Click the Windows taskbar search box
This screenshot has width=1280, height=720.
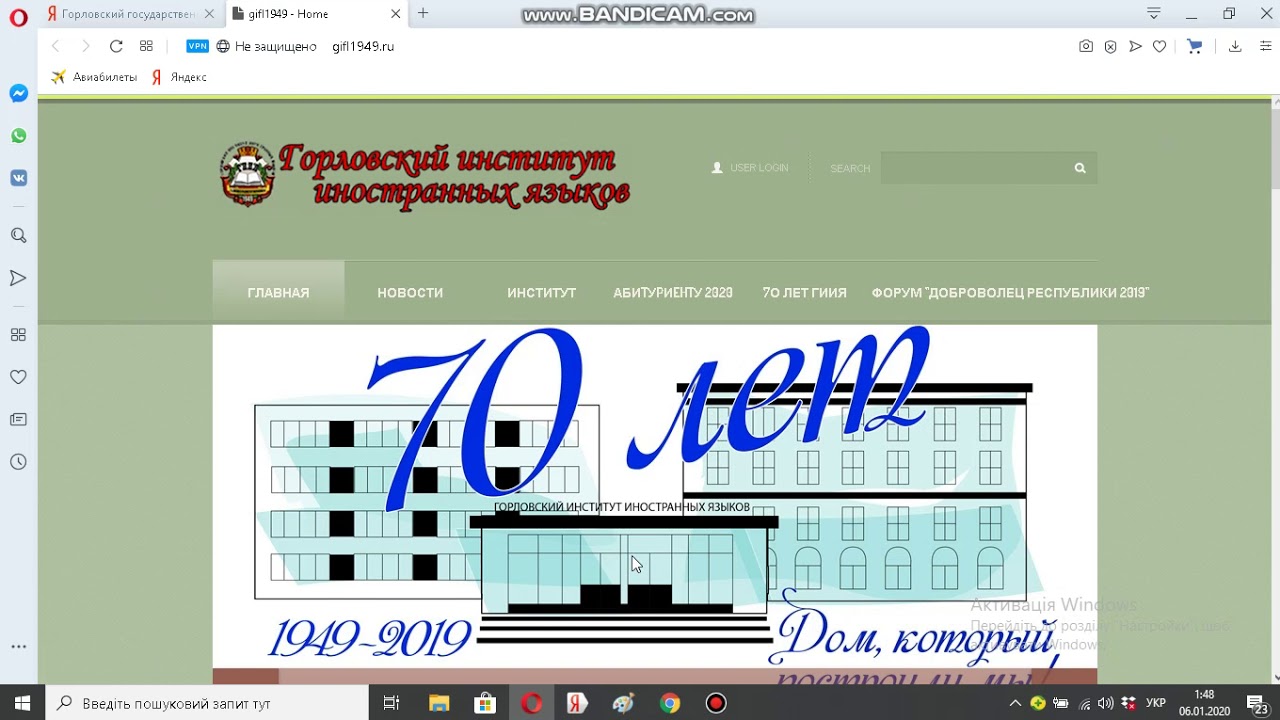coord(208,703)
